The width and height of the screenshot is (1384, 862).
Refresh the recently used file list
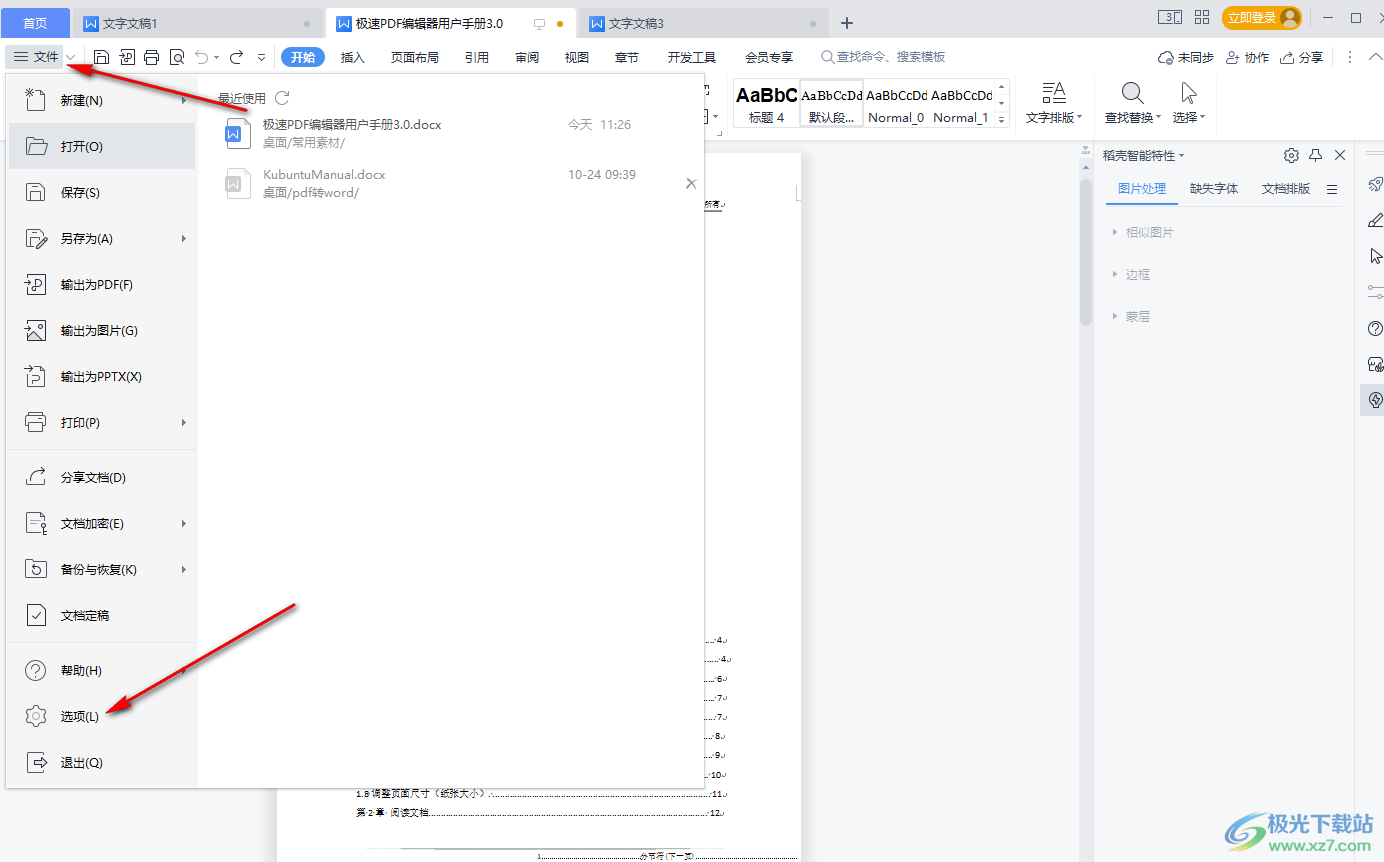[282, 98]
